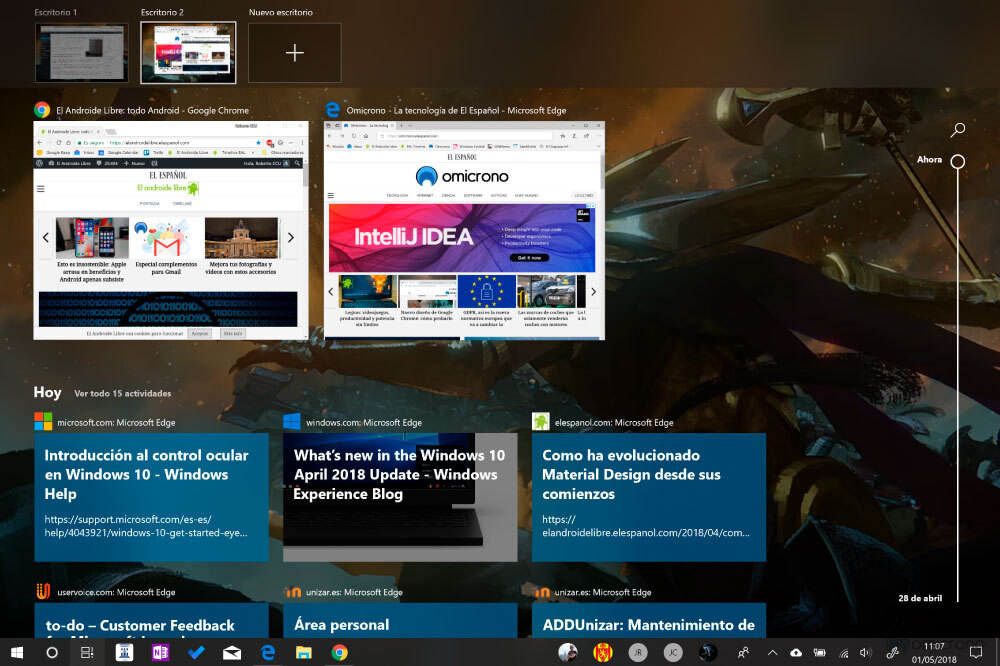Click next arrow in Edge window carousel
Screen dimensions: 1000x666
click(594, 292)
